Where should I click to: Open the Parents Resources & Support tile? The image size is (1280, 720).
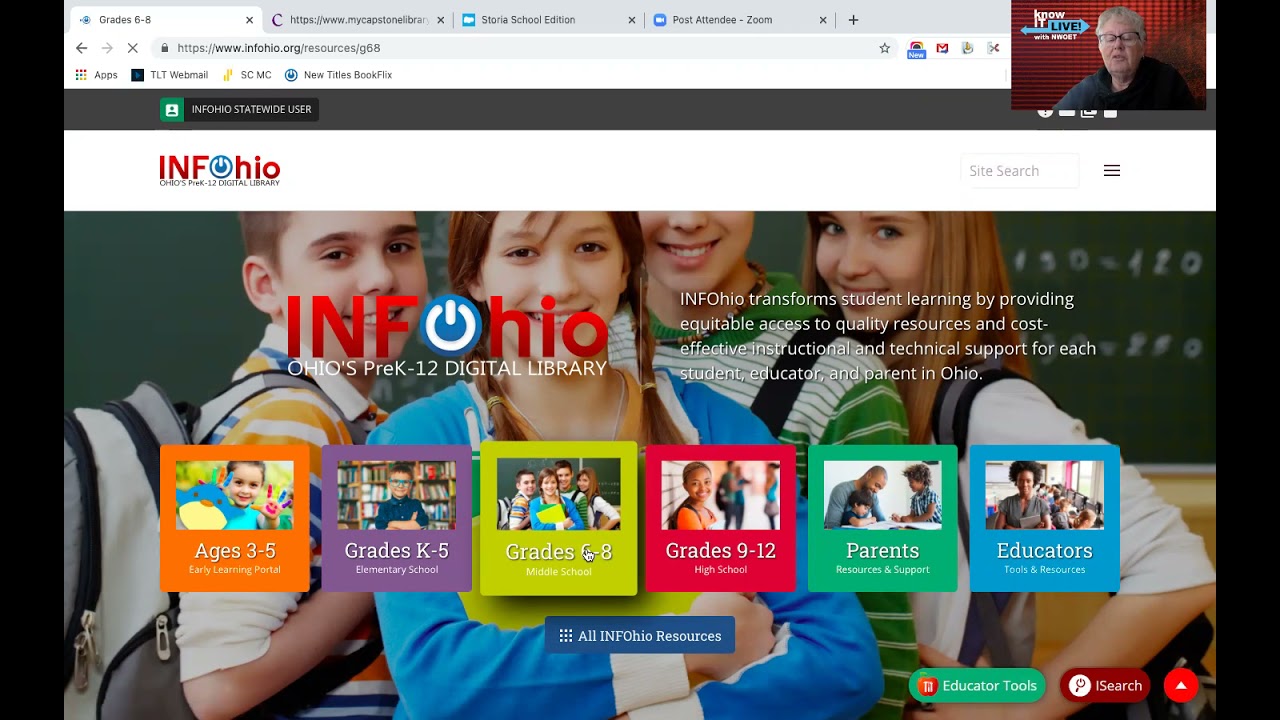[883, 518]
